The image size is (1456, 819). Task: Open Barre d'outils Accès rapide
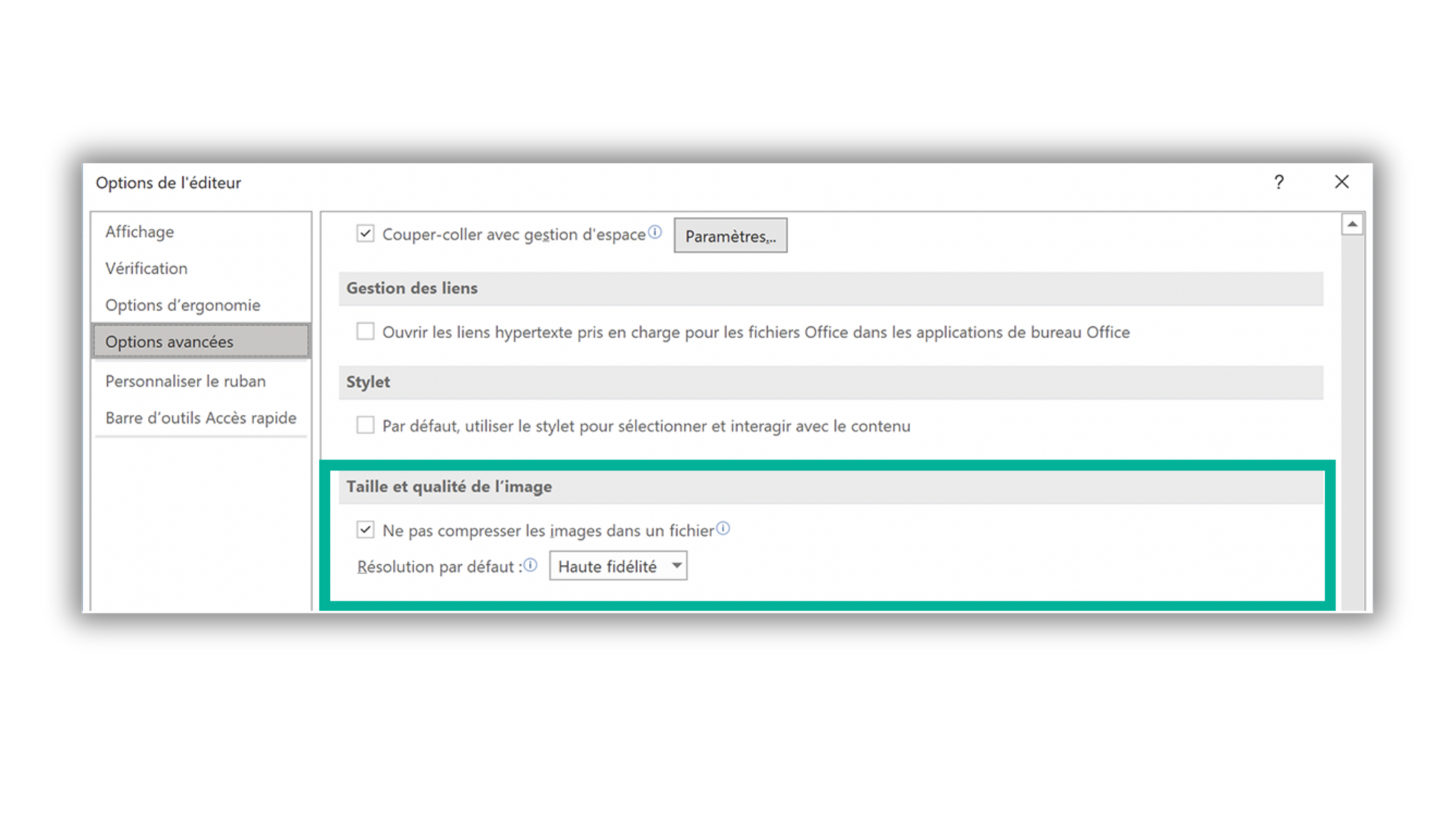click(x=201, y=418)
